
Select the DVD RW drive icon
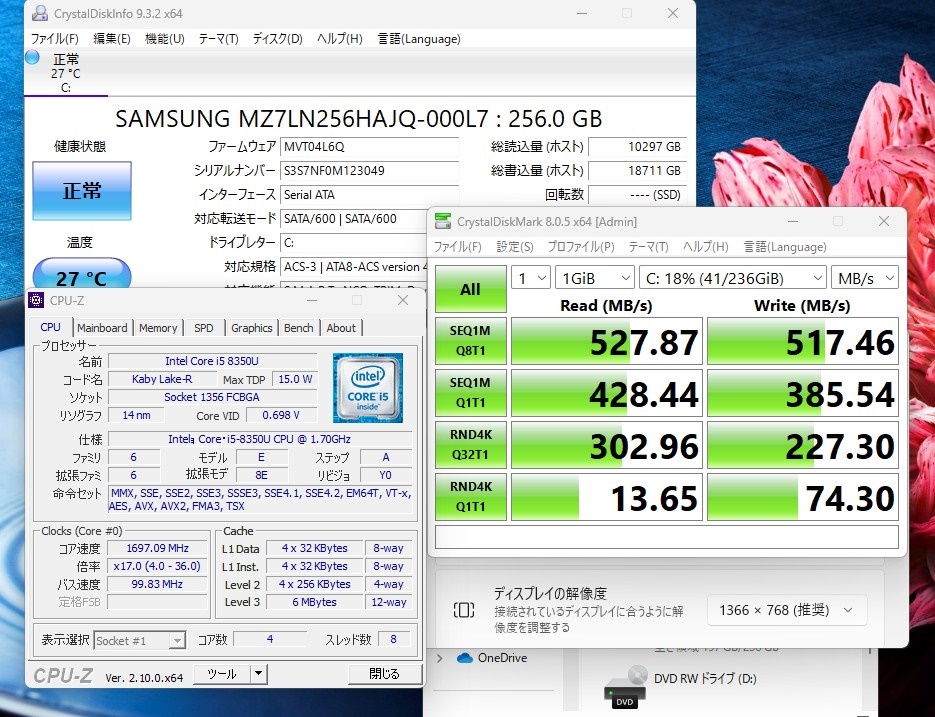(x=624, y=687)
